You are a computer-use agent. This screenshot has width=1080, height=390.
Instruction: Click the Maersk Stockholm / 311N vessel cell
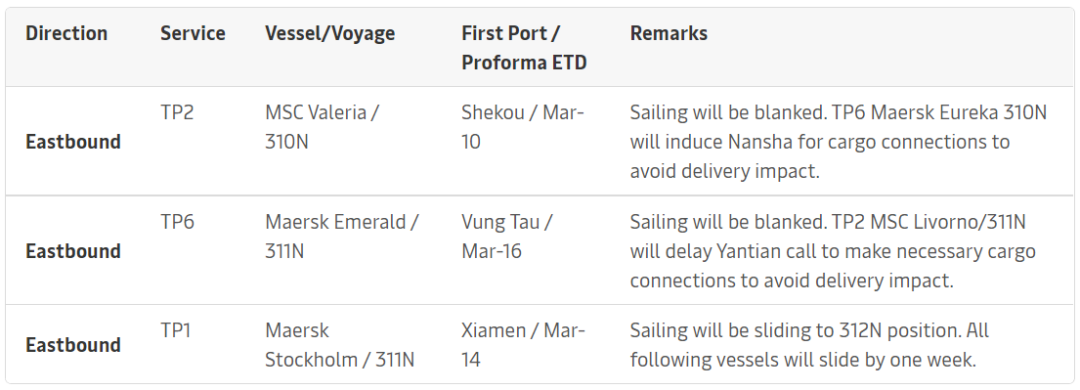[x=340, y=345]
